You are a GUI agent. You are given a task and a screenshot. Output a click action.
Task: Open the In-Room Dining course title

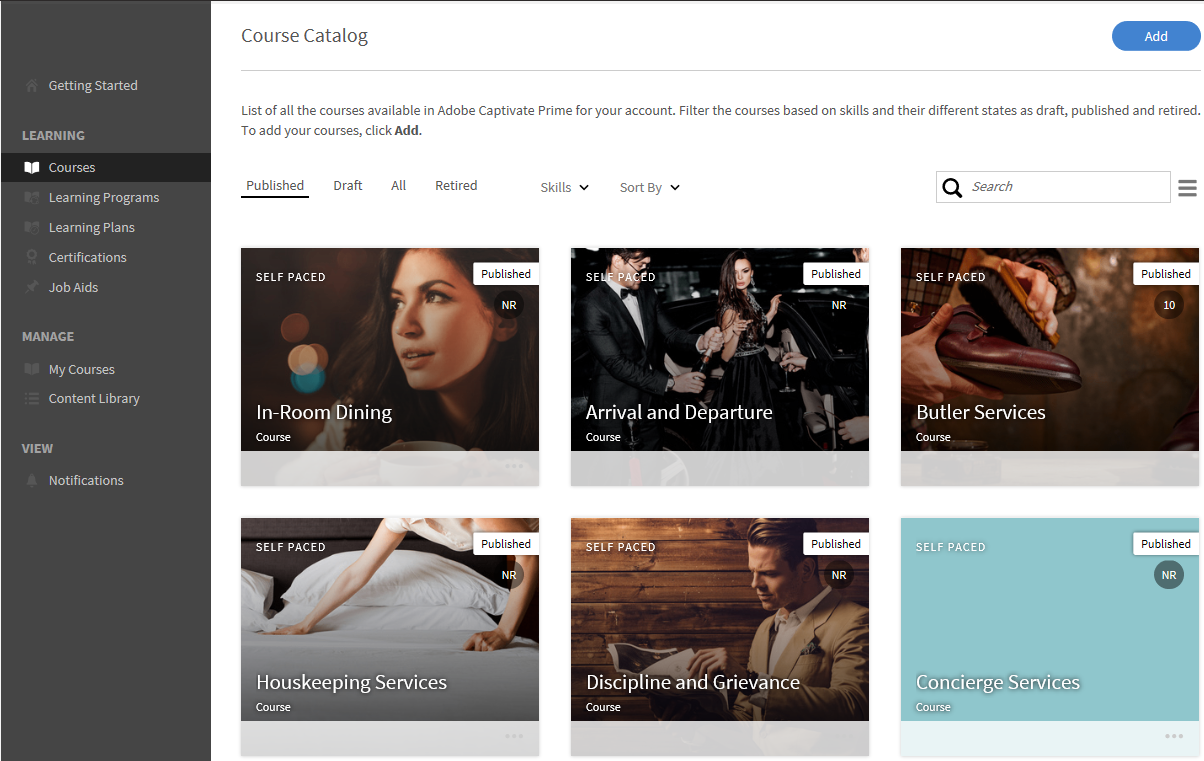[x=324, y=412]
